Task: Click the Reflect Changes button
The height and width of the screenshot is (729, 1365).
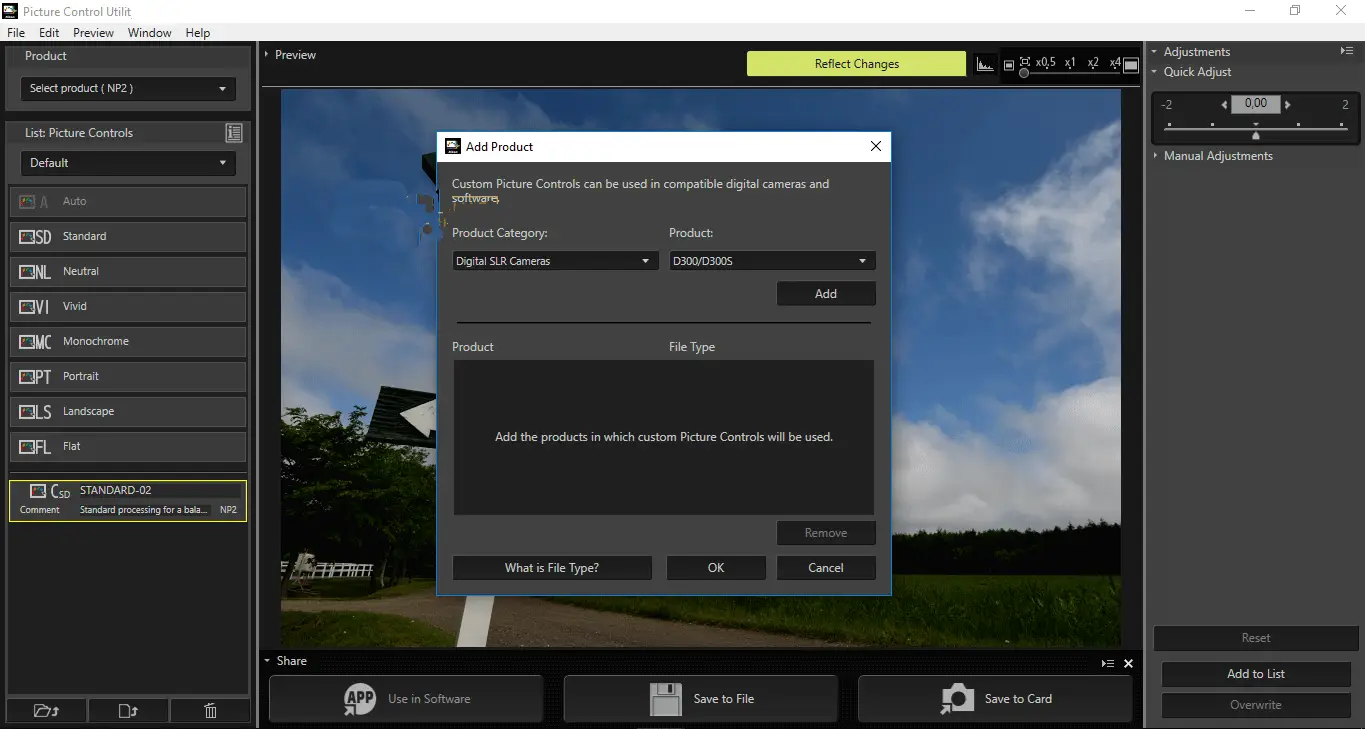Action: click(857, 64)
